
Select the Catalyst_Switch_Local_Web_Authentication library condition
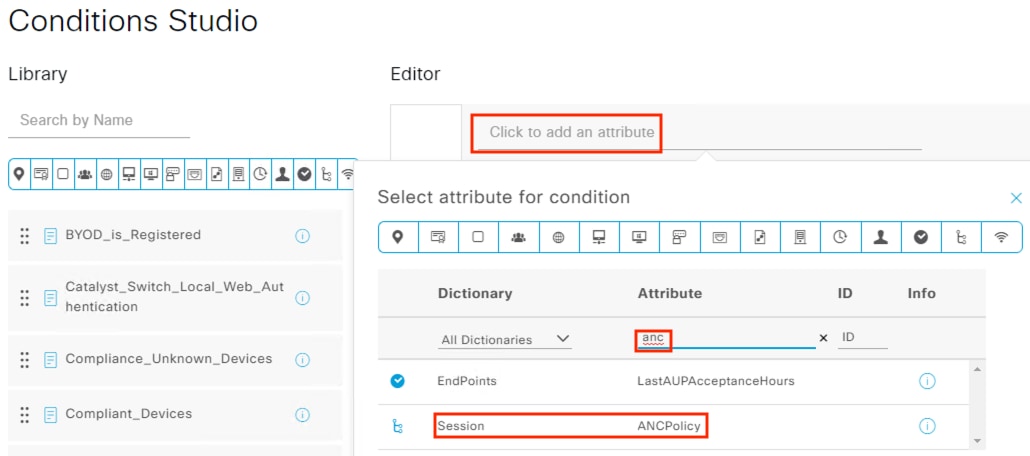tap(175, 298)
